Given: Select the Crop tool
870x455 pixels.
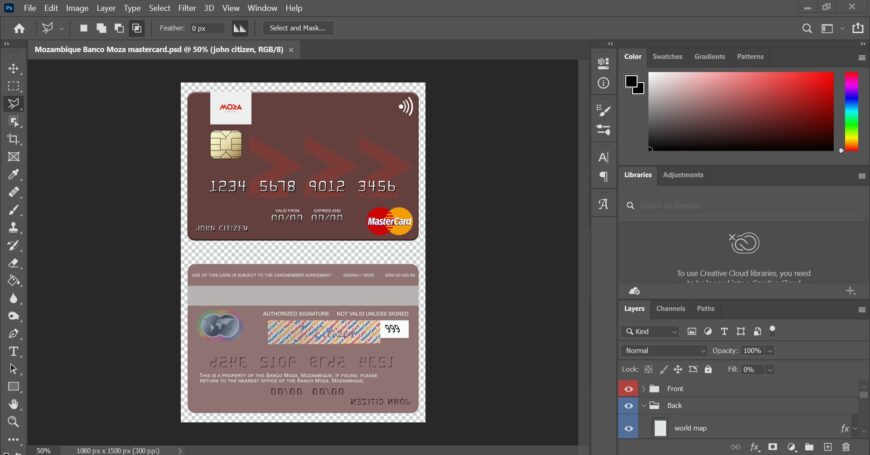Looking at the screenshot, I should [13, 139].
